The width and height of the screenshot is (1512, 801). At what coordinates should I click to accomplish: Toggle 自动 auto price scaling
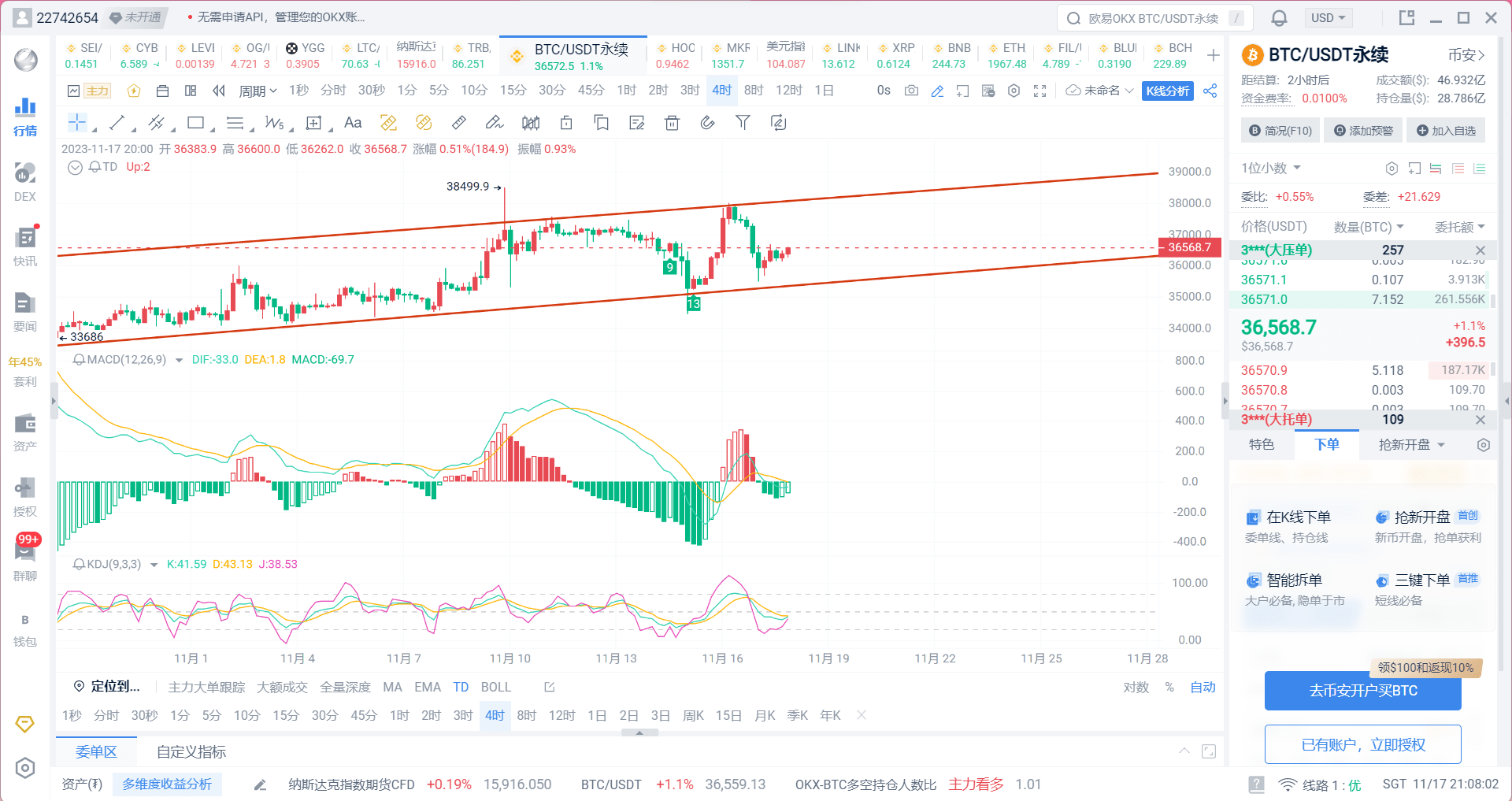click(x=1203, y=687)
